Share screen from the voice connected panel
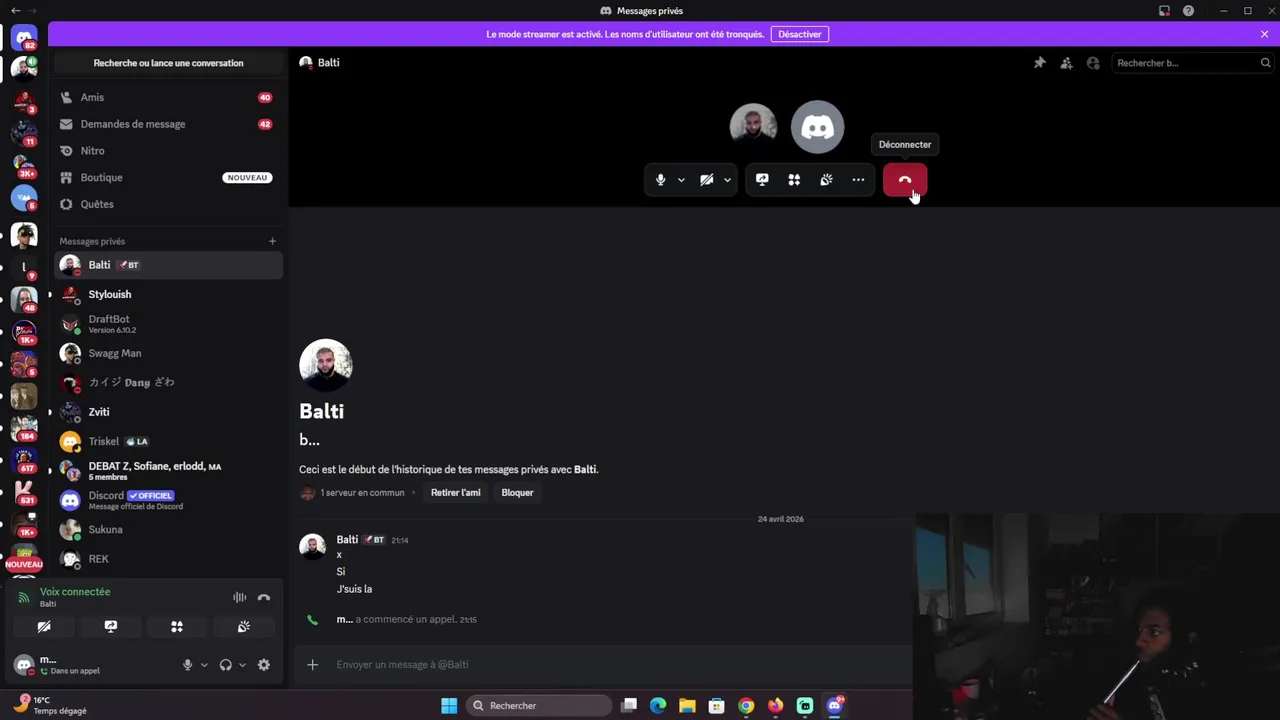 [111, 627]
